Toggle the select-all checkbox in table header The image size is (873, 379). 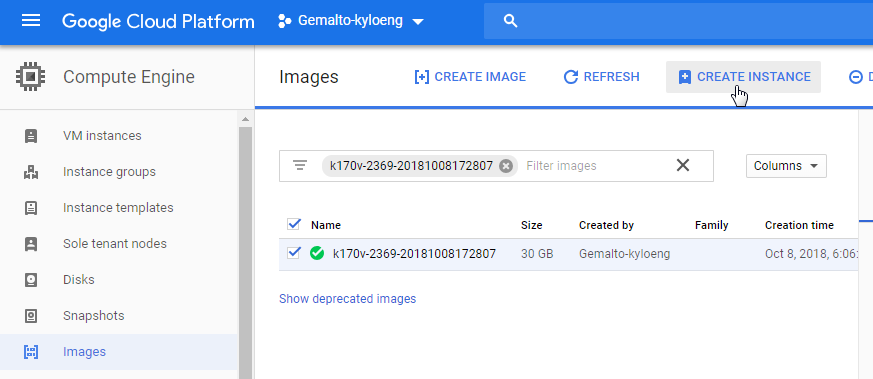point(293,224)
